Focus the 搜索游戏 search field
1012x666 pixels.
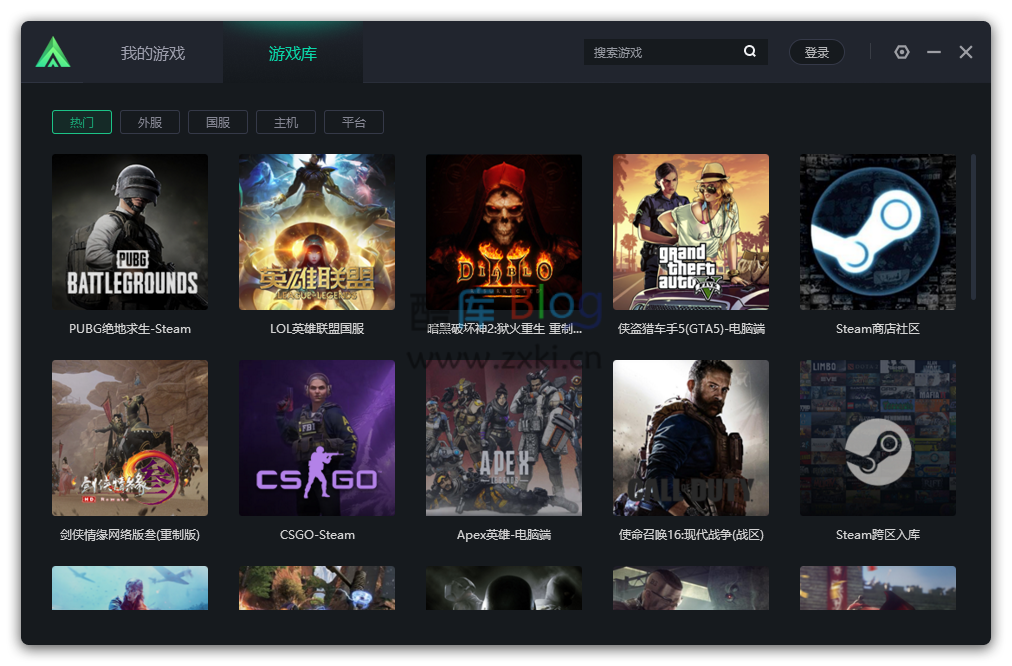(662, 52)
